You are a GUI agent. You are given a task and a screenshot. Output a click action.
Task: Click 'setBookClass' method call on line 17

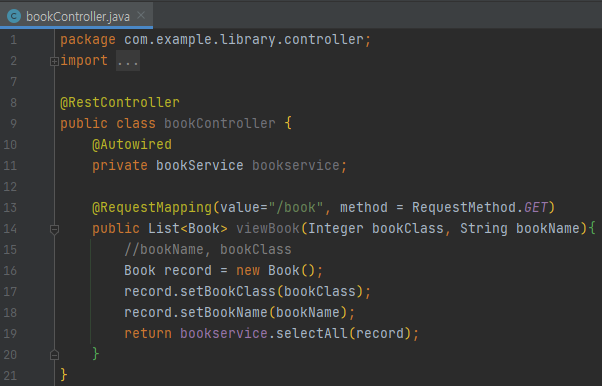(x=228, y=292)
